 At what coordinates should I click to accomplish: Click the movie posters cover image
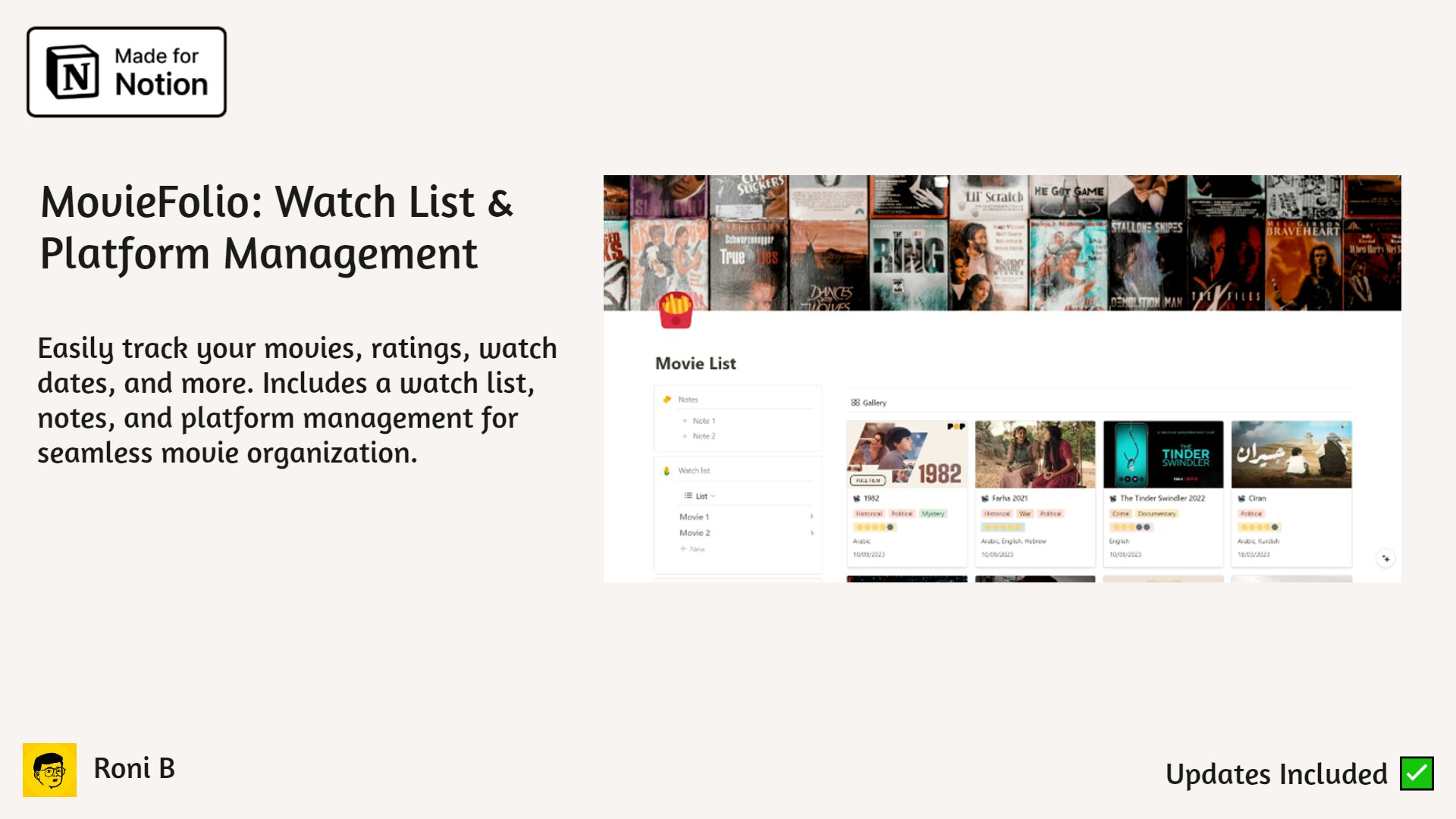coord(1003,243)
